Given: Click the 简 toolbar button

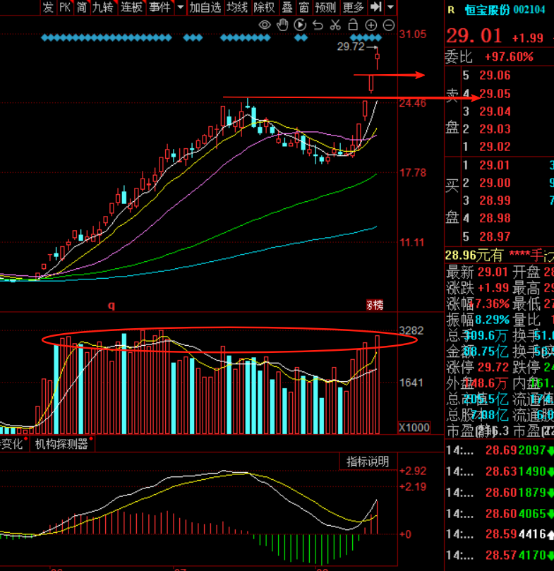Looking at the screenshot, I should tap(82, 7).
